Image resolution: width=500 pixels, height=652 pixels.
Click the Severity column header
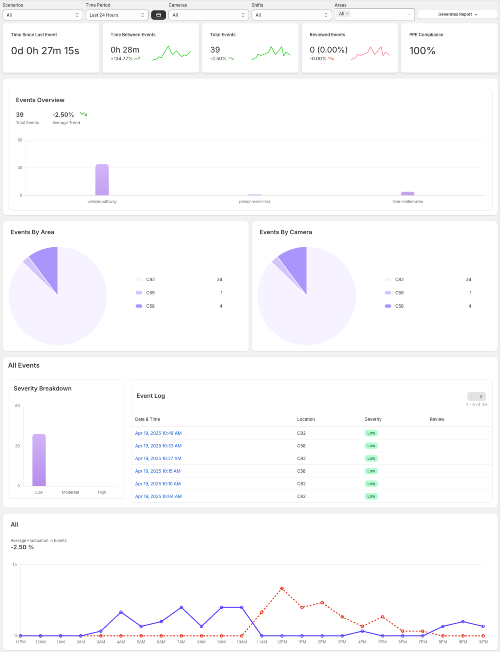click(373, 419)
